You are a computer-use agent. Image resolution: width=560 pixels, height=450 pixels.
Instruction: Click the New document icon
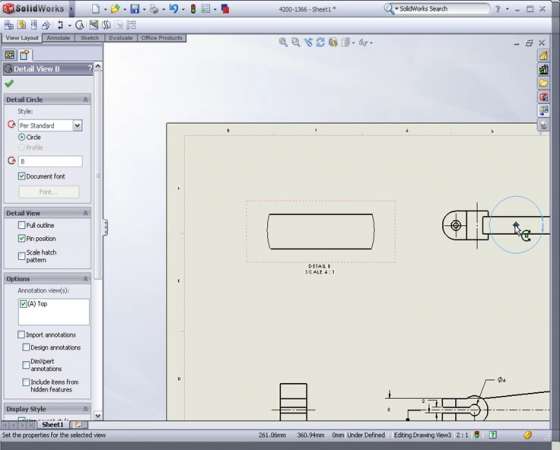(95, 9)
